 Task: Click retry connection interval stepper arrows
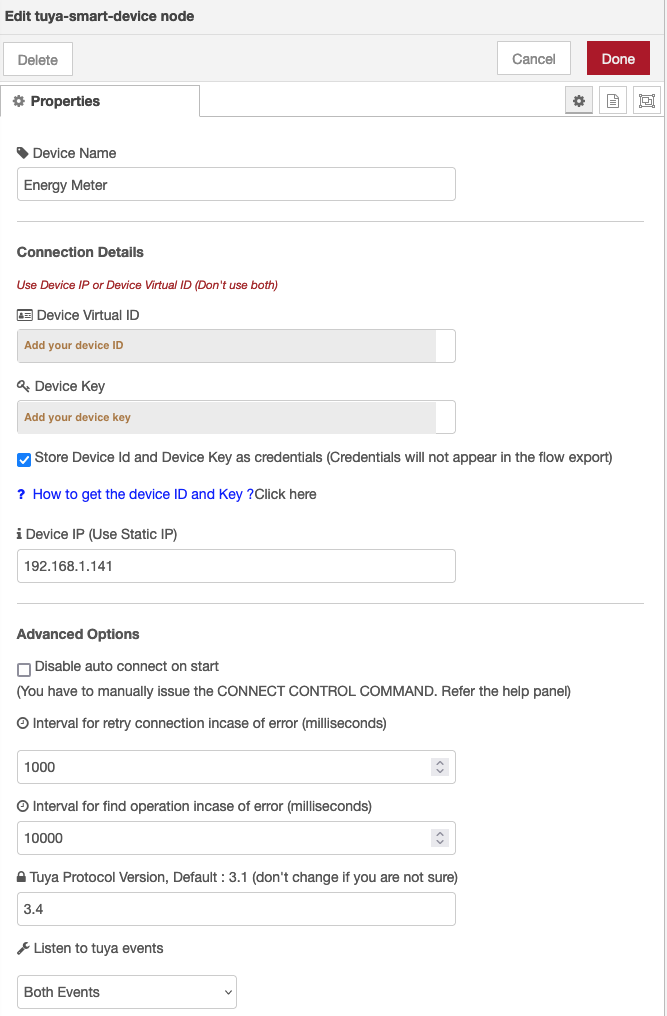(x=439, y=767)
